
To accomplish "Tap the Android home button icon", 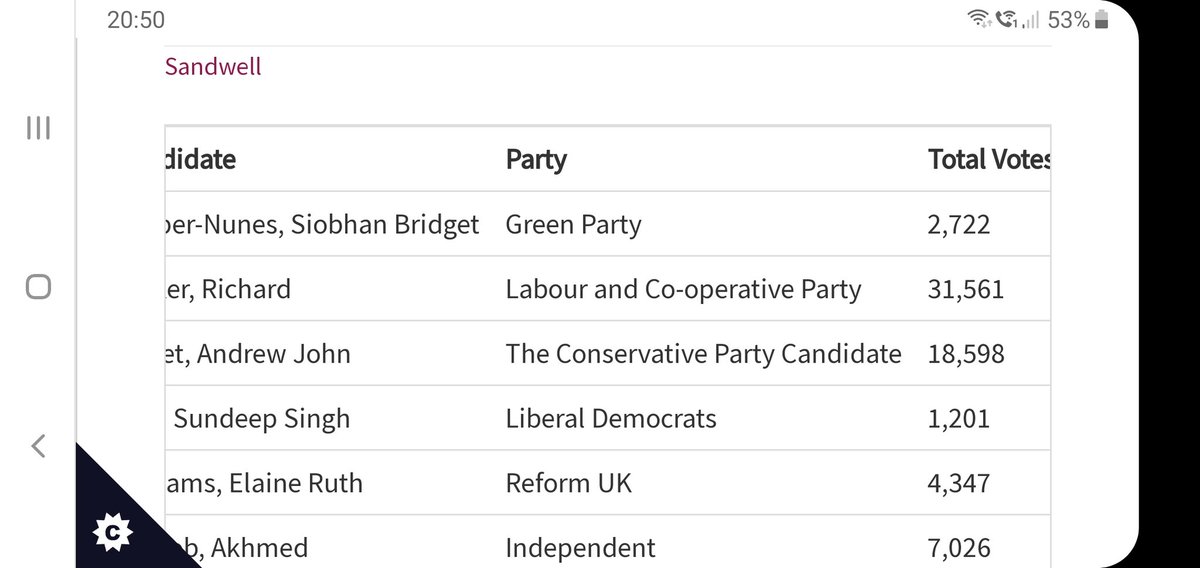I will click(x=38, y=288).
